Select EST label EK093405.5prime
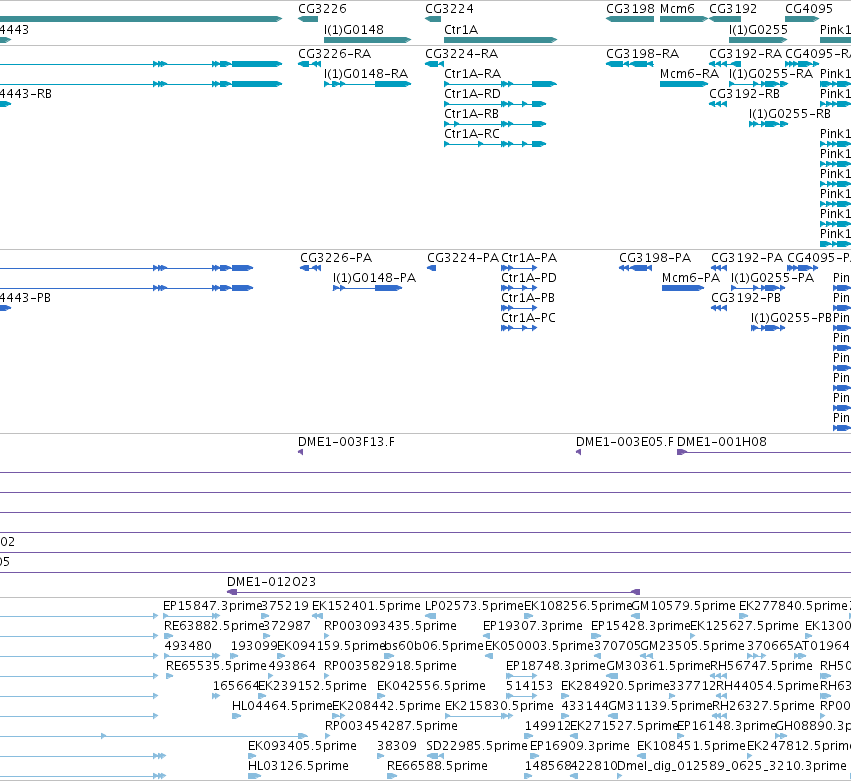Image resolution: width=851 pixels, height=781 pixels. [302, 746]
